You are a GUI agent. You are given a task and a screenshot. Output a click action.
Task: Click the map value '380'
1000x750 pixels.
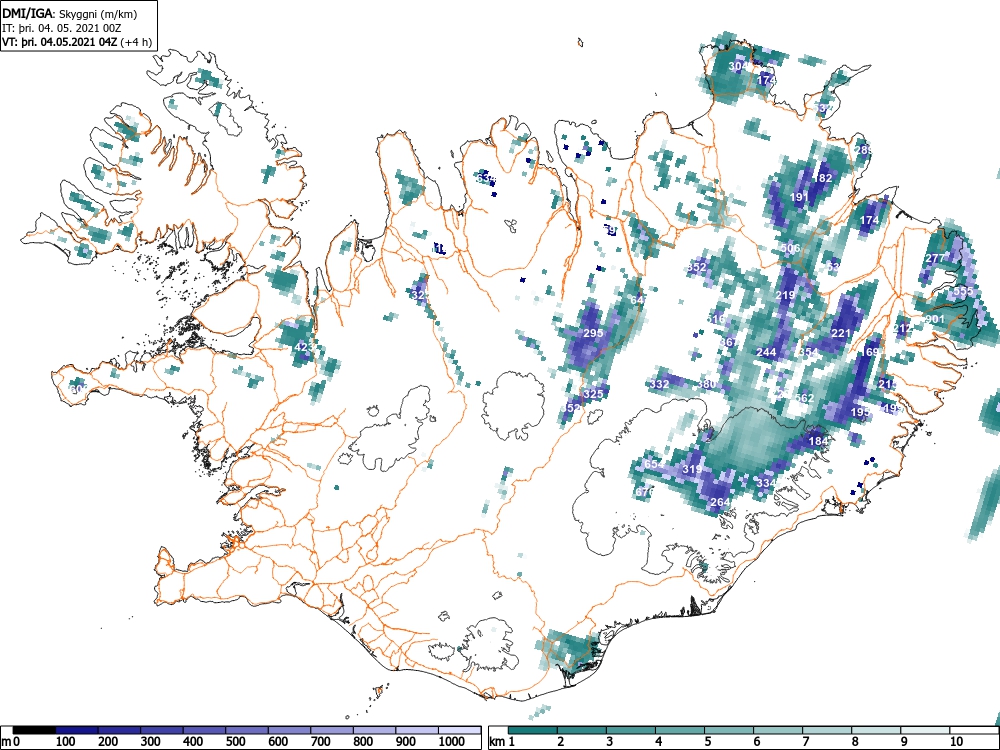click(x=706, y=385)
